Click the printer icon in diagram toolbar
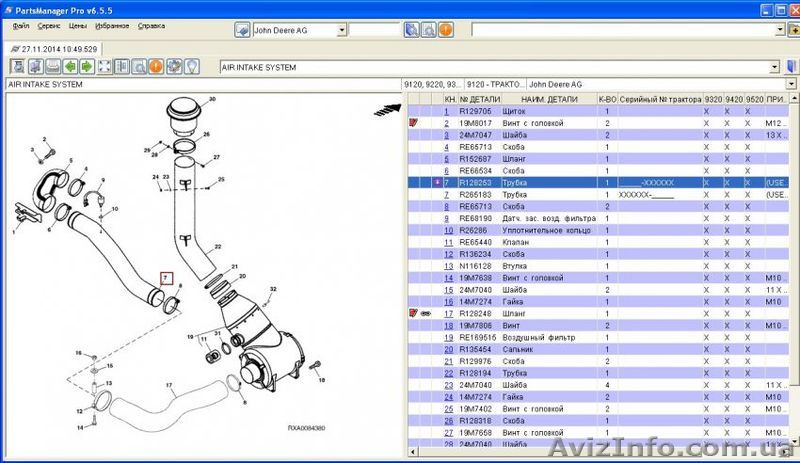Image resolution: width=800 pixels, height=463 pixels. 52,67
